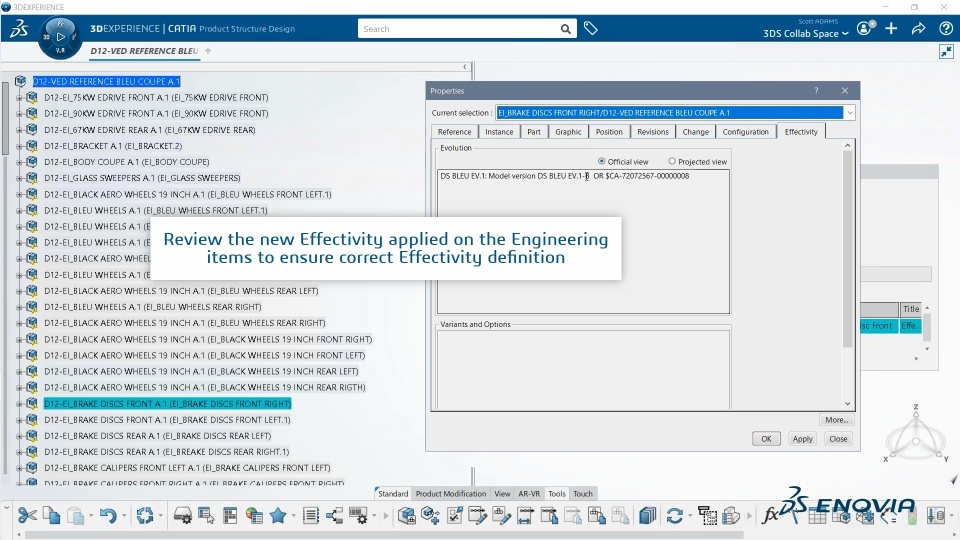Open the Touch toolbar tab

coord(583,493)
